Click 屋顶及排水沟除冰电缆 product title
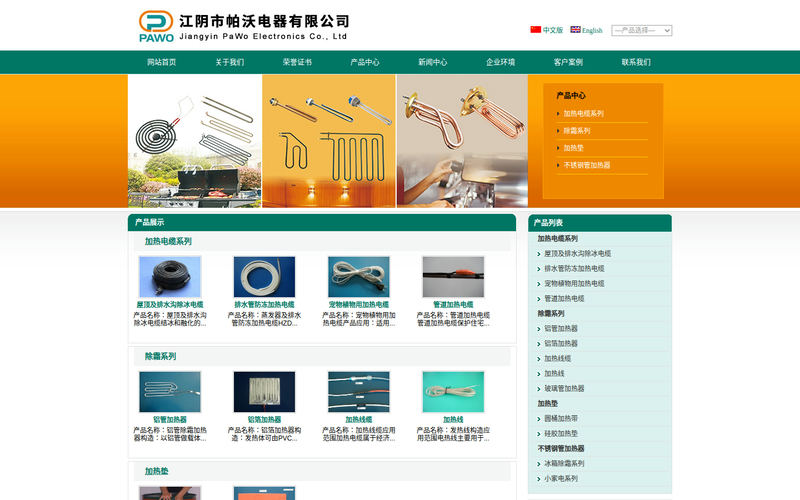 pyautogui.click(x=170, y=305)
